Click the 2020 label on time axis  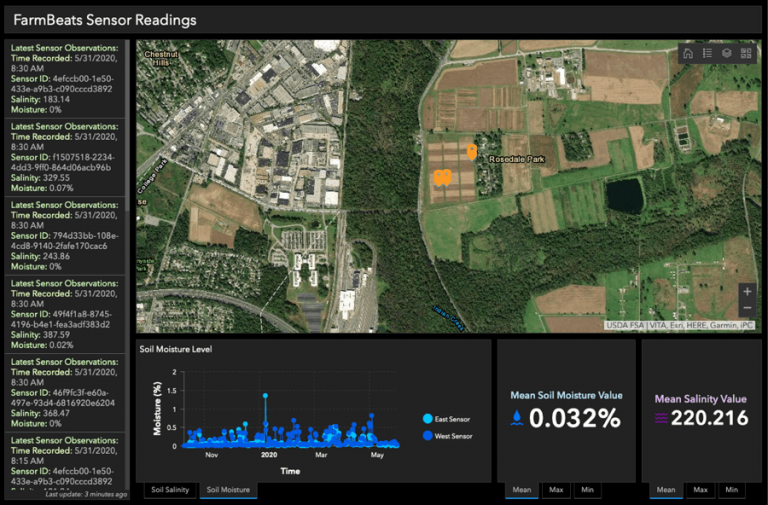coord(269,455)
